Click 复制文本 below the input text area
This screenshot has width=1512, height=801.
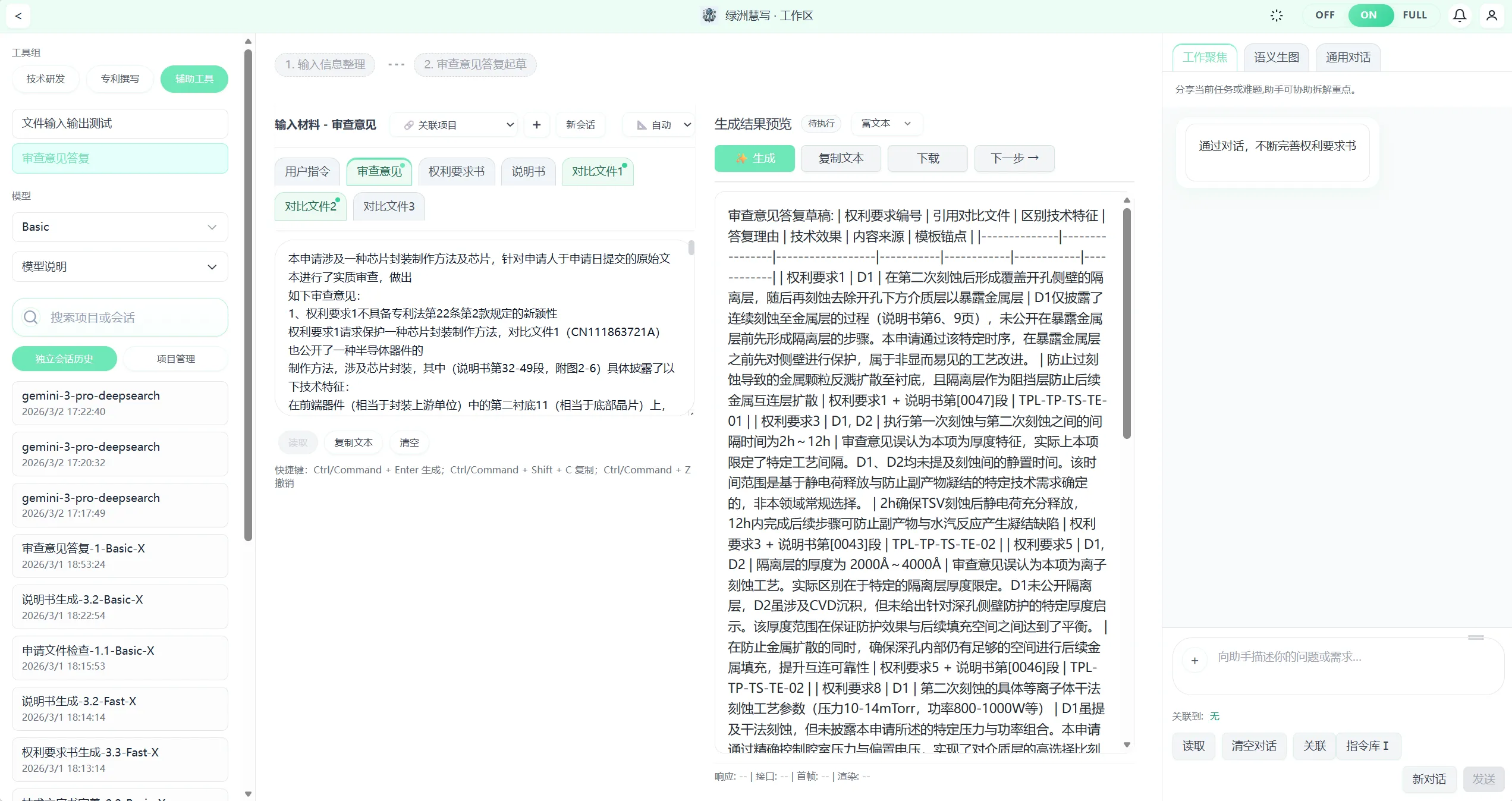coord(354,443)
